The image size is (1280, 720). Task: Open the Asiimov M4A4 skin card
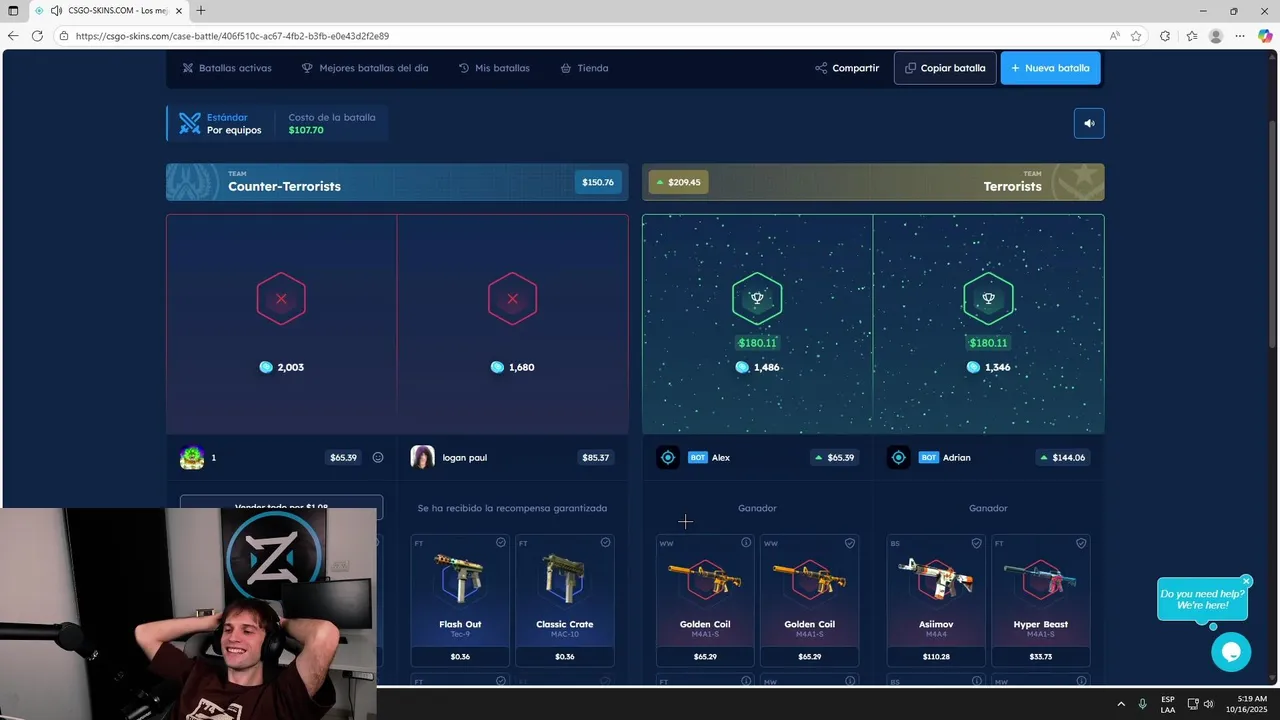click(x=936, y=600)
